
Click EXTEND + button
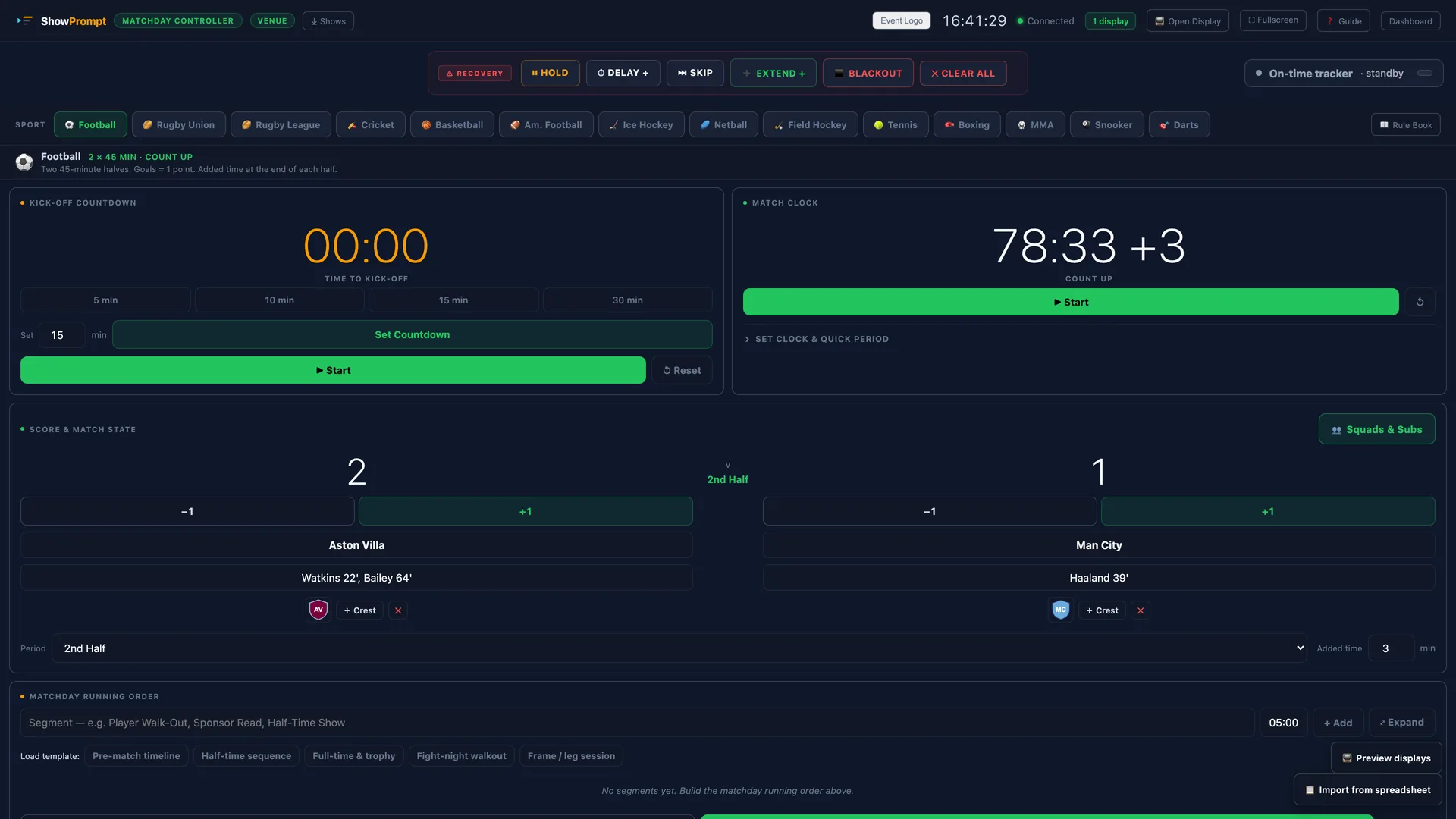point(773,74)
